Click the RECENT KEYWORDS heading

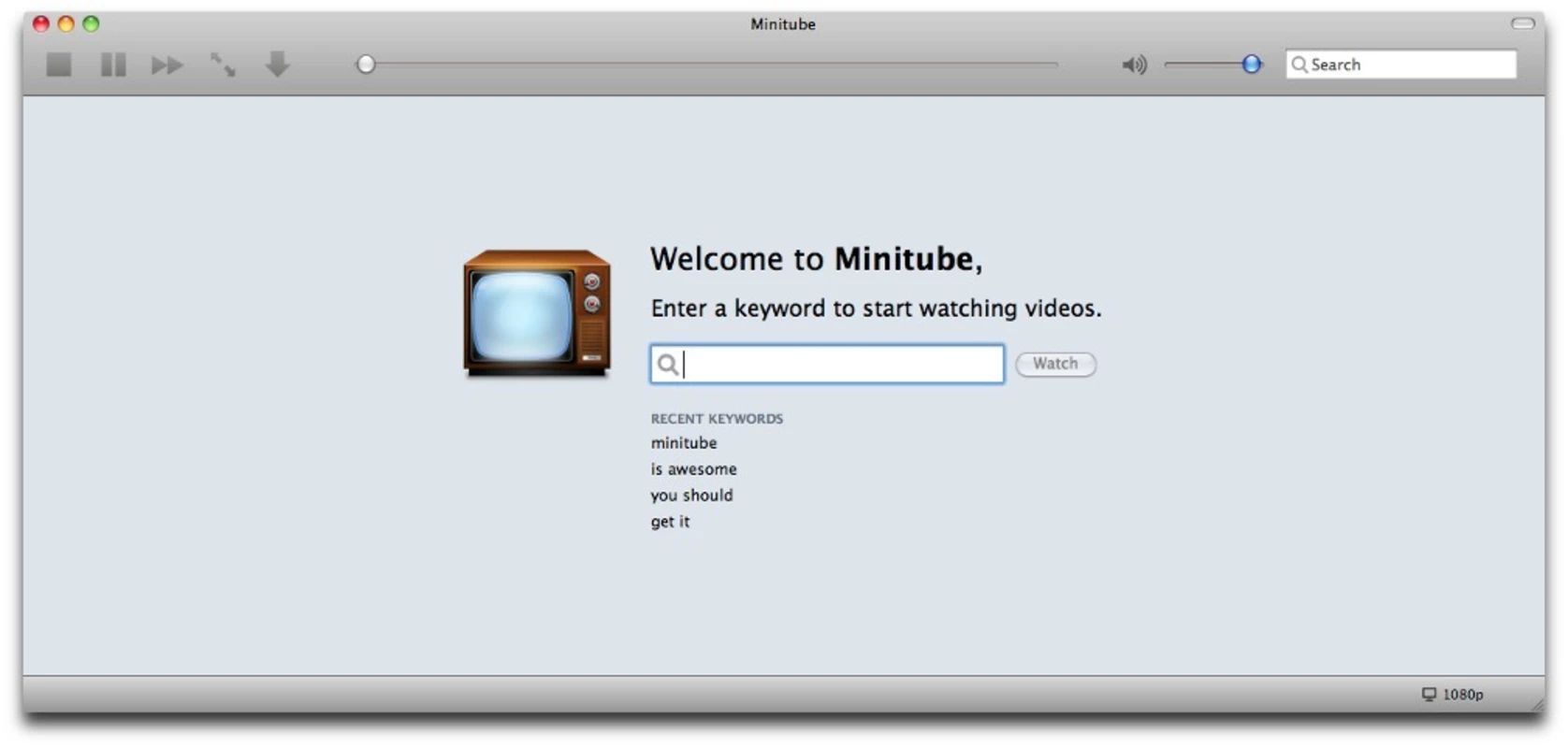(717, 419)
